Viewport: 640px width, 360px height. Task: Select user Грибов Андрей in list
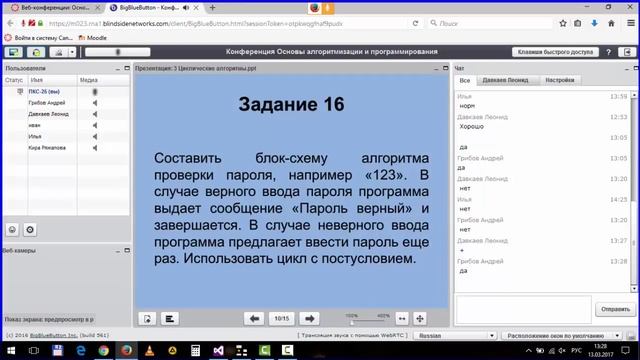pos(47,103)
